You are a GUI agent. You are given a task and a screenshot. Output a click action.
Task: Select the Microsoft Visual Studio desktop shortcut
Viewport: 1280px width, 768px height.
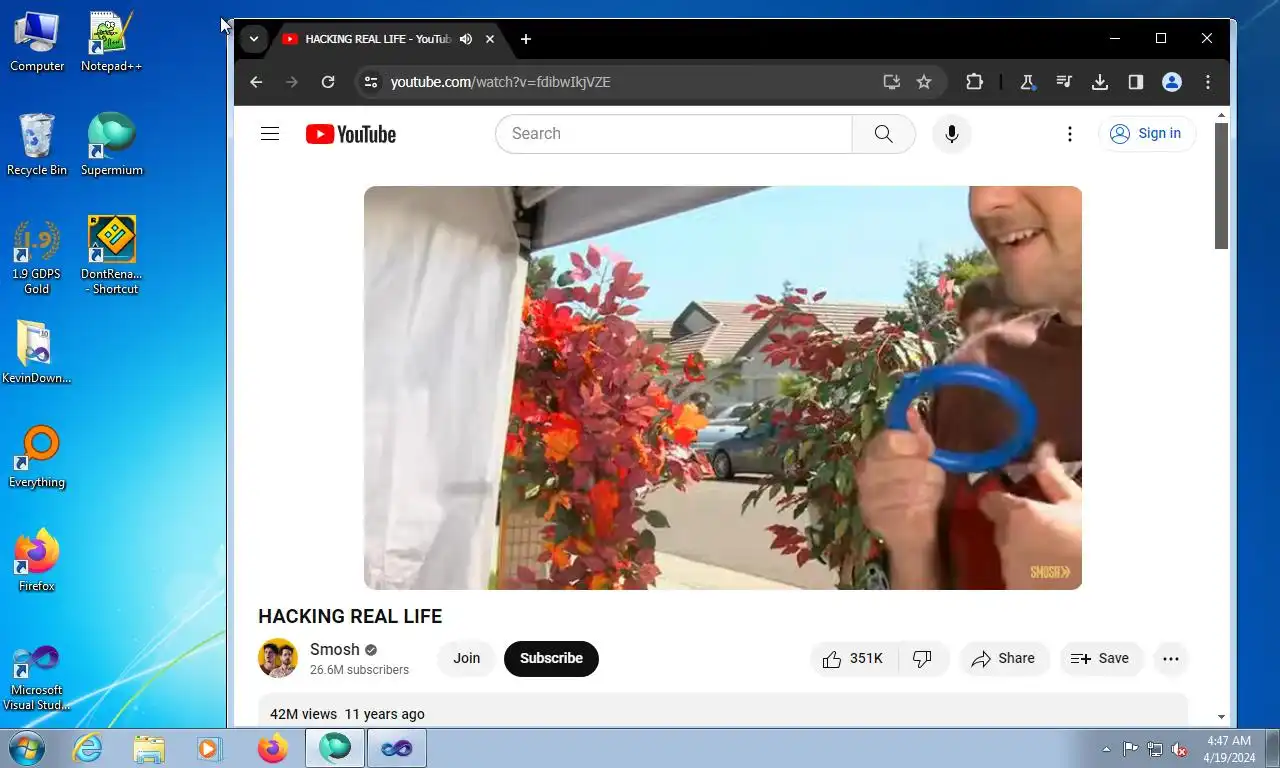[x=37, y=678]
